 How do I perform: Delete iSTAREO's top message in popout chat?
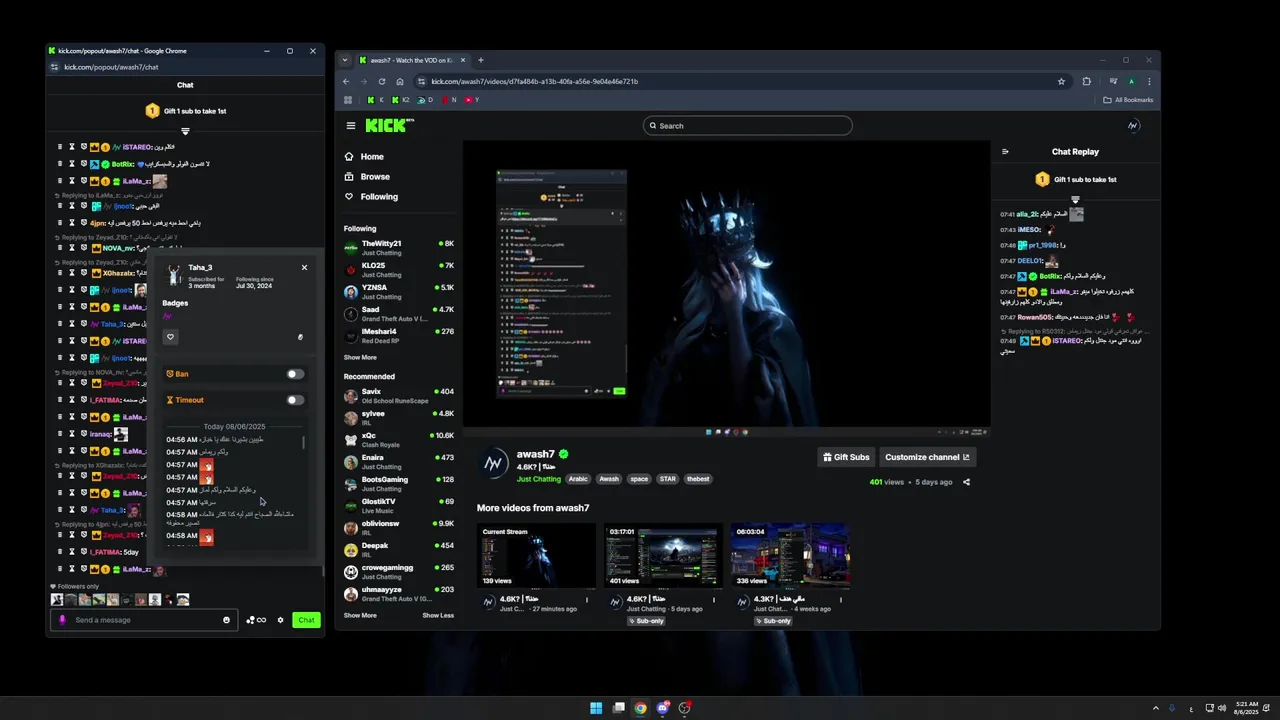tap(60, 147)
